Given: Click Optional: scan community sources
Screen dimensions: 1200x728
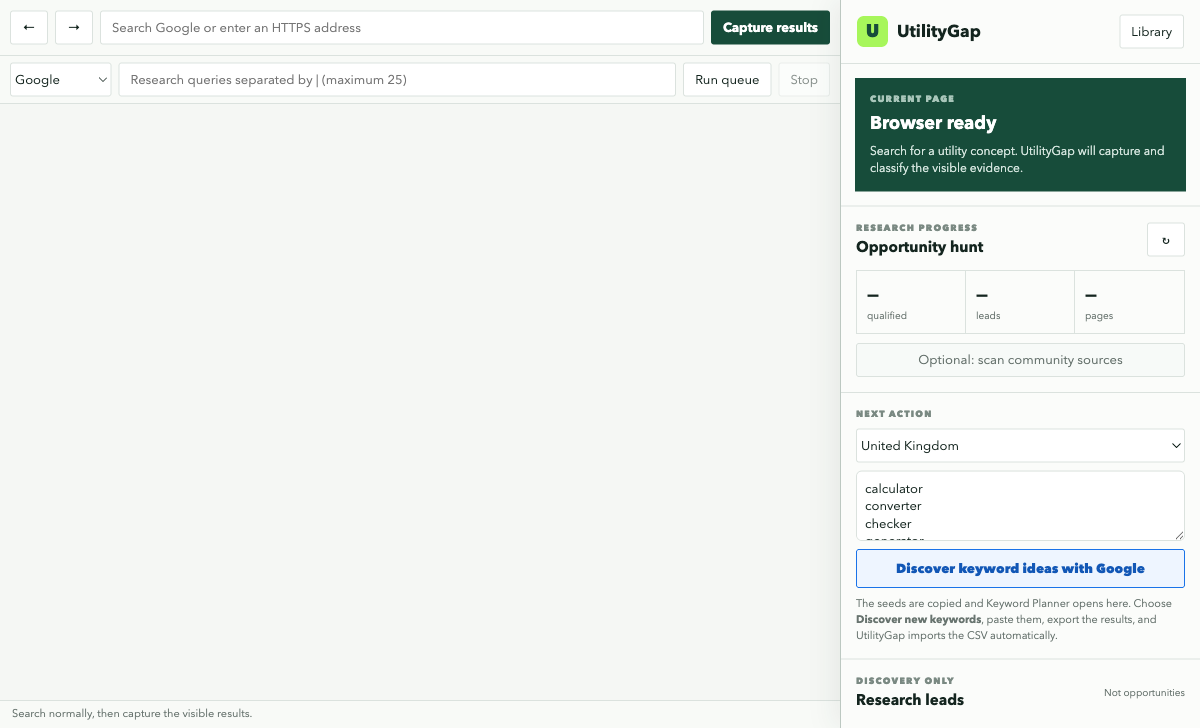Looking at the screenshot, I should pyautogui.click(x=1020, y=360).
